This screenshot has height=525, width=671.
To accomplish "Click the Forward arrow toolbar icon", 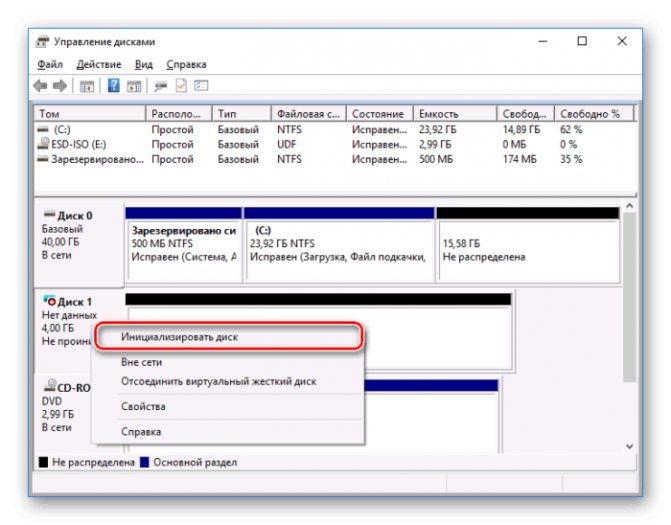I will [60, 86].
